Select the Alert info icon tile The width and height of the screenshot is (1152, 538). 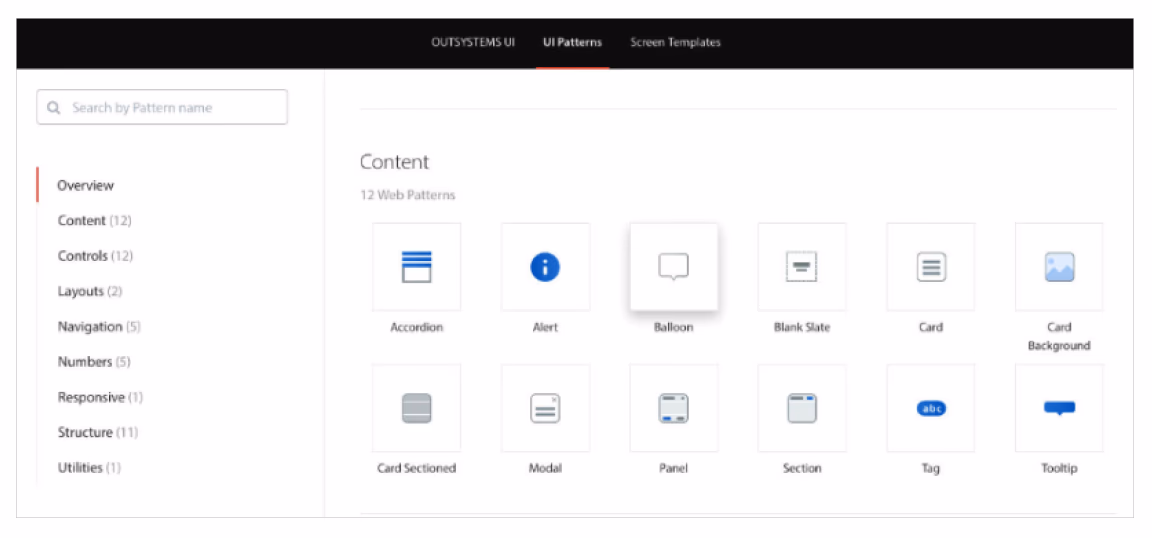click(545, 267)
